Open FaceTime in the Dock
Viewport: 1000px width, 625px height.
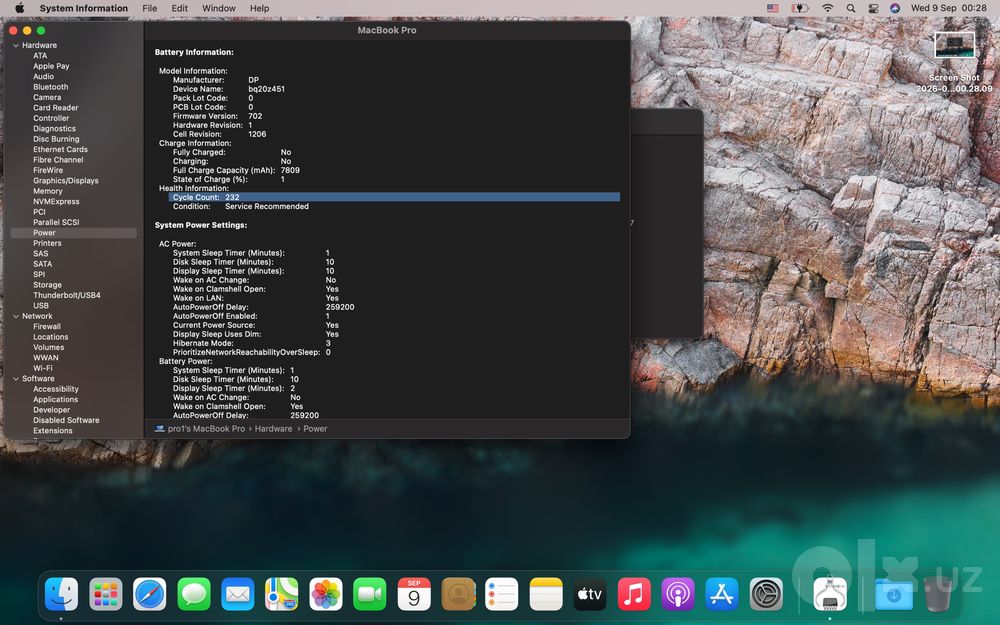tap(369, 594)
